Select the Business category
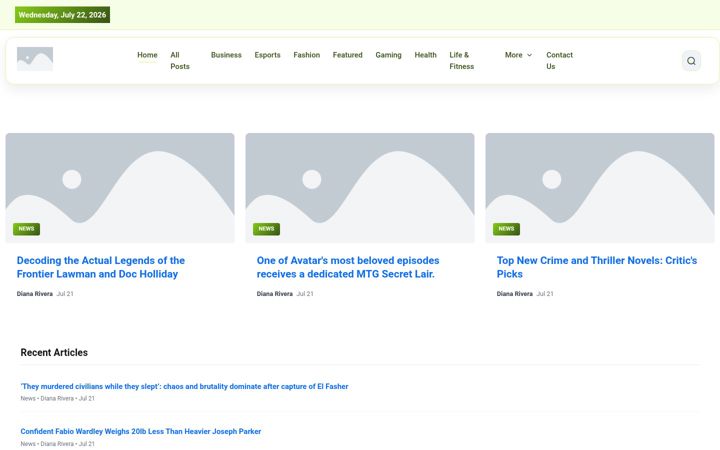The height and width of the screenshot is (450, 720). 226,55
